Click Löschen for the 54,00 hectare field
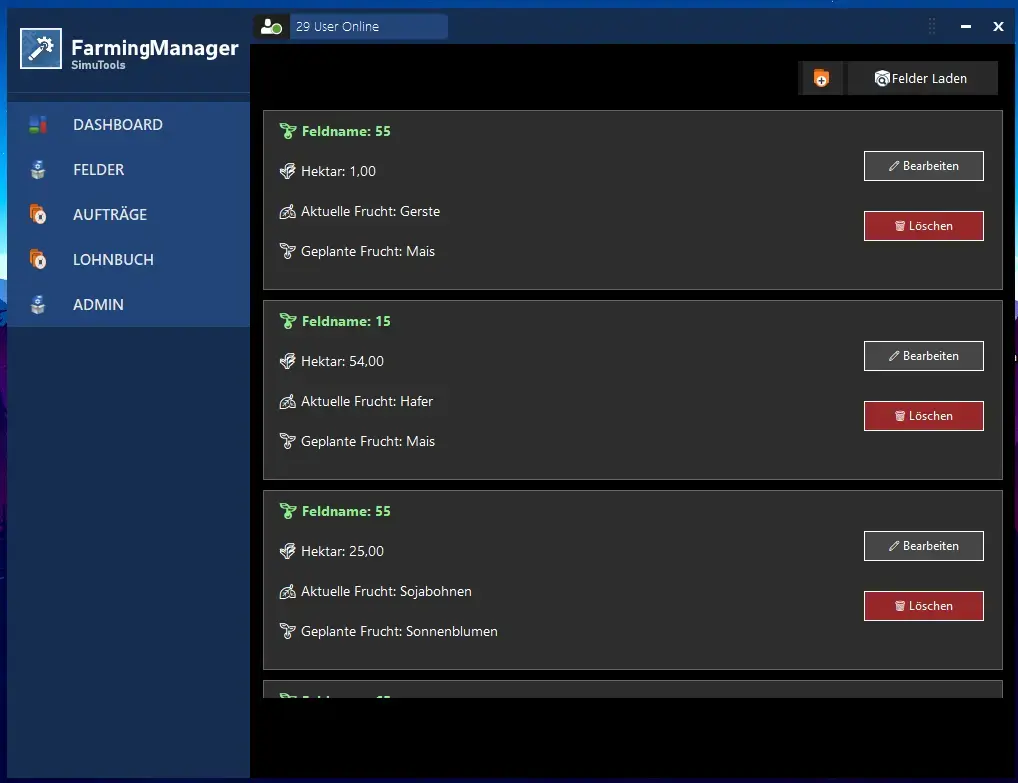Viewport: 1018px width, 783px height. tap(923, 416)
